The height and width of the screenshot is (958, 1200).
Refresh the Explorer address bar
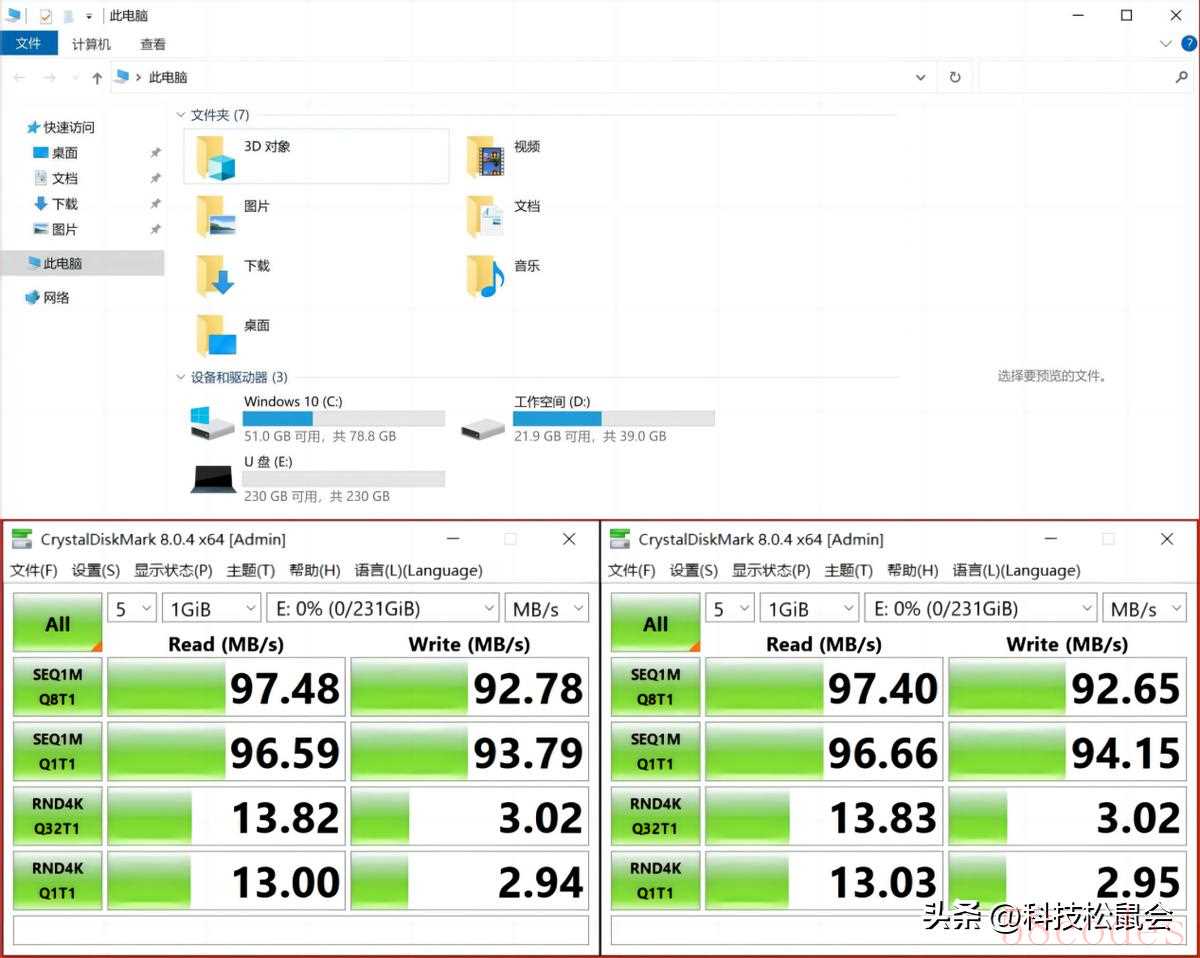pos(955,77)
